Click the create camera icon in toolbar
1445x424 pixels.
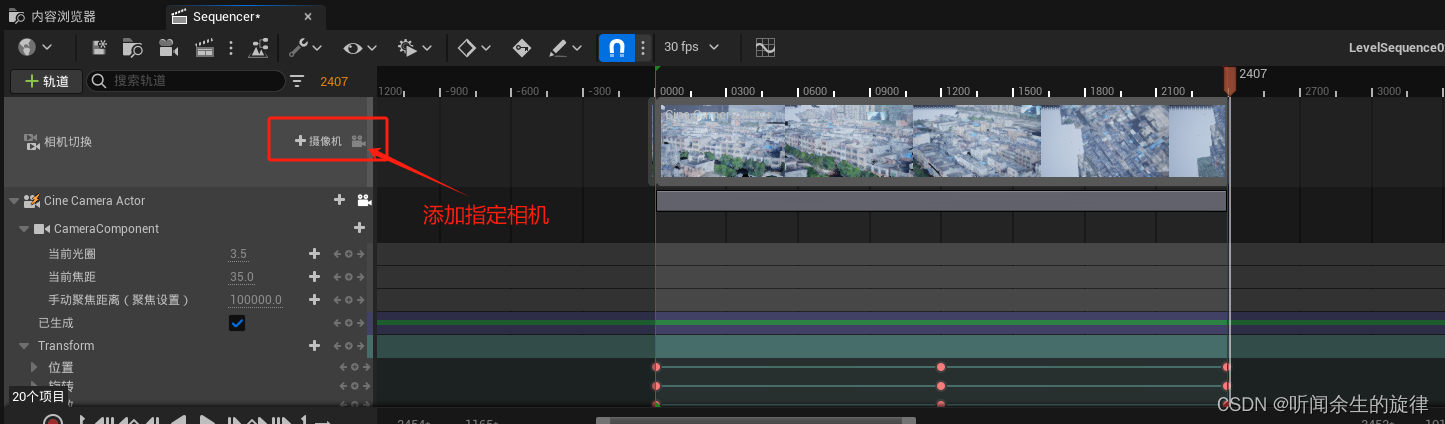tap(168, 47)
